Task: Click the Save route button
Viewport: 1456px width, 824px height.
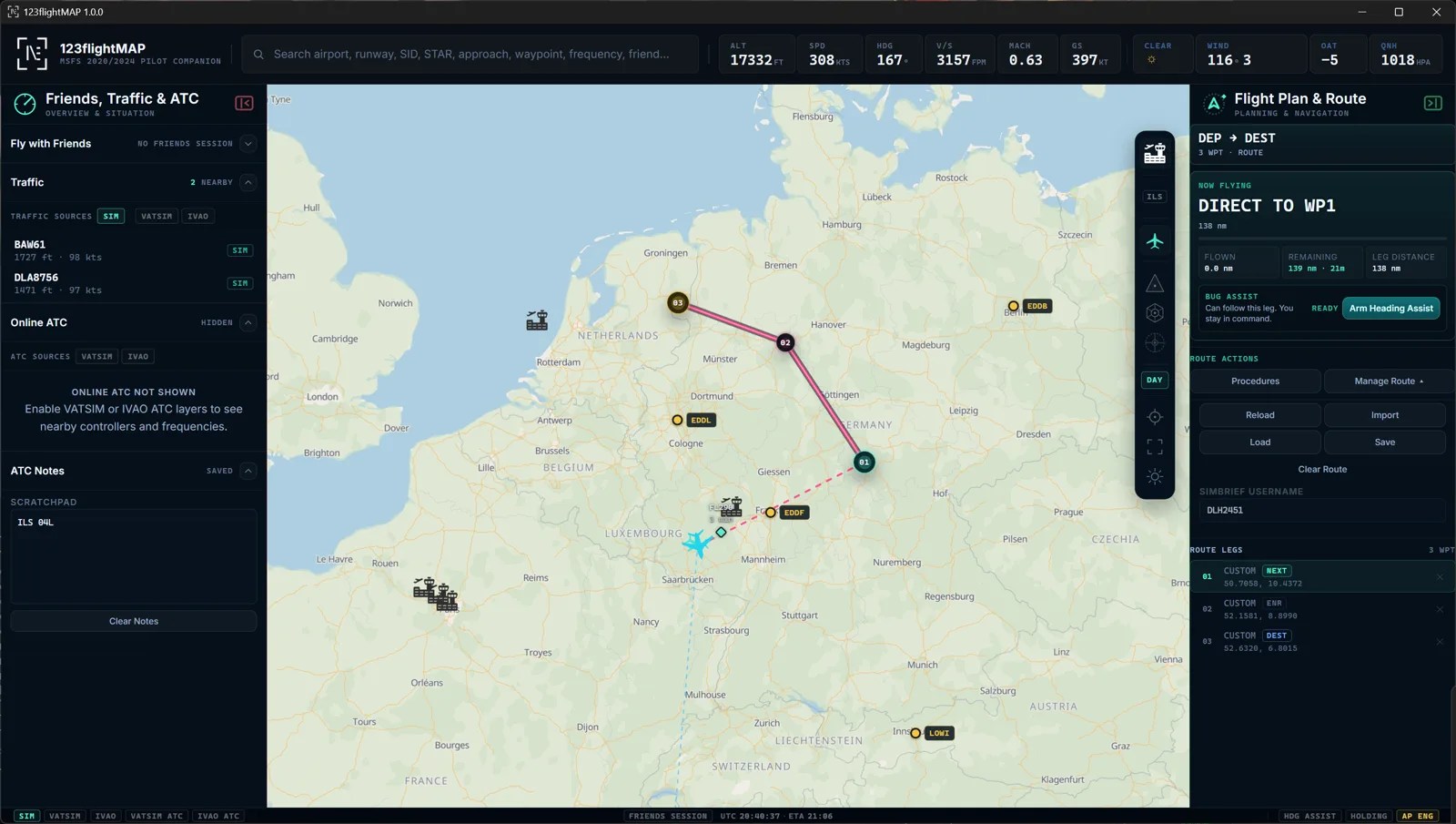Action: (x=1385, y=443)
